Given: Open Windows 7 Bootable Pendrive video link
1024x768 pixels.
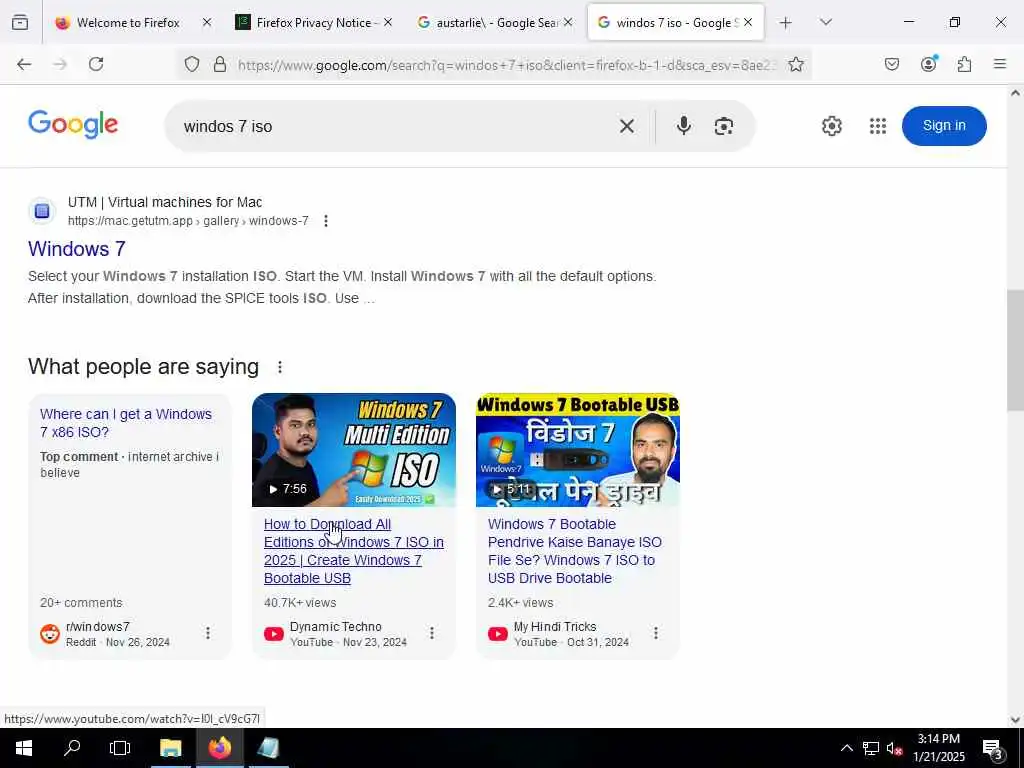Looking at the screenshot, I should (x=575, y=551).
